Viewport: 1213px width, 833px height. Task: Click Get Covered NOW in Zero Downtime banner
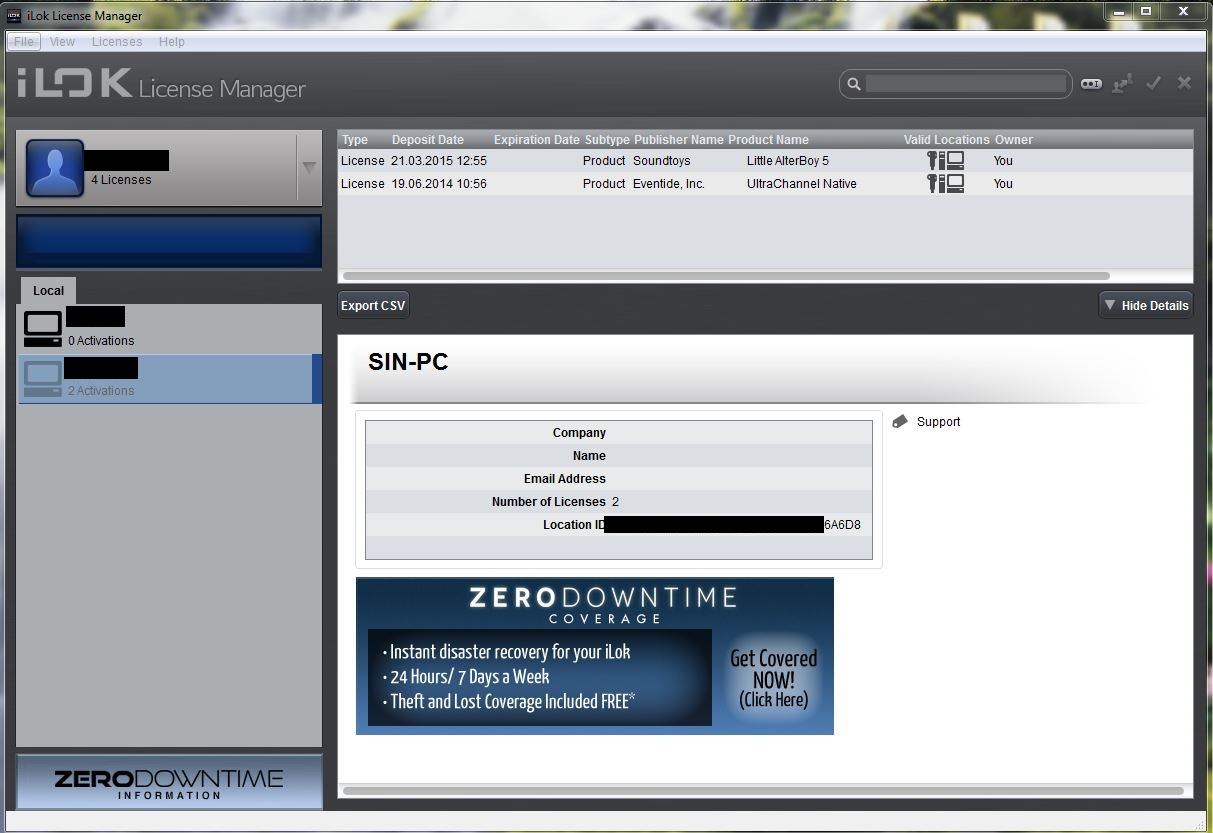pos(774,678)
